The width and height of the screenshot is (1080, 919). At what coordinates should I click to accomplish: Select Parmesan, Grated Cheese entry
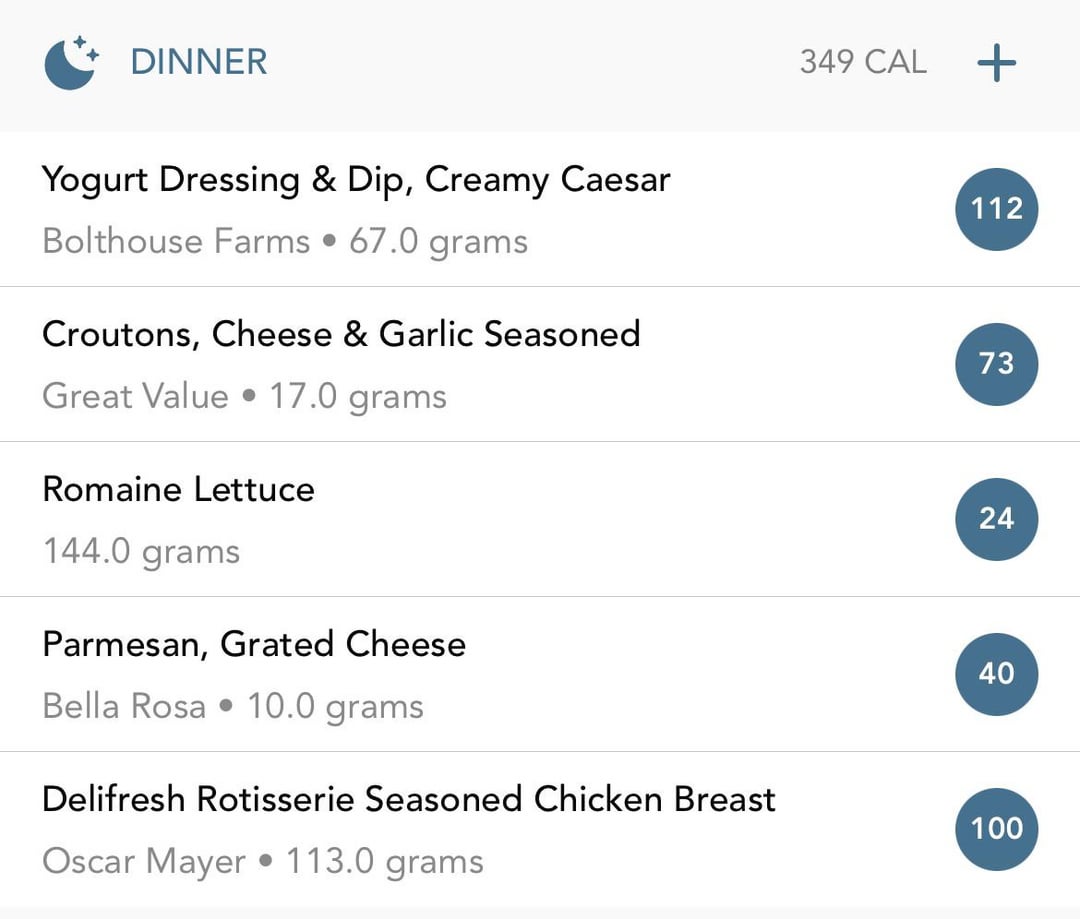[540, 674]
